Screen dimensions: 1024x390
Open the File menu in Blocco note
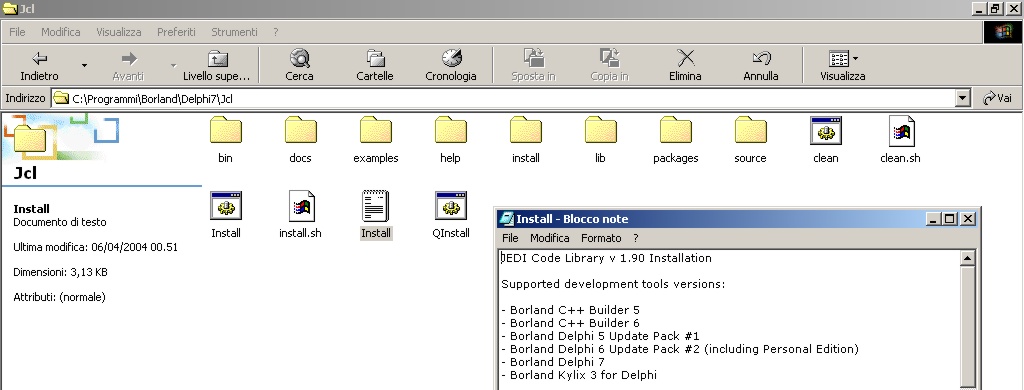[510, 238]
